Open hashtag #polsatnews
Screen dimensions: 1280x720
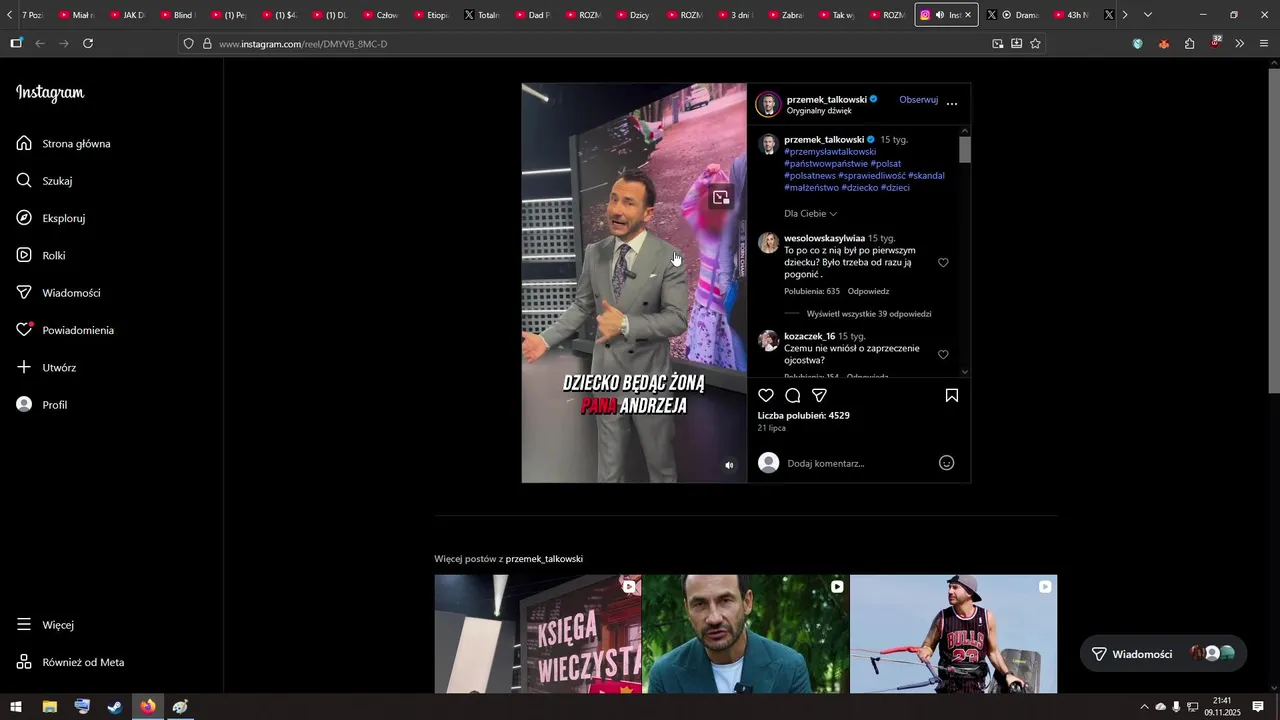click(810, 176)
